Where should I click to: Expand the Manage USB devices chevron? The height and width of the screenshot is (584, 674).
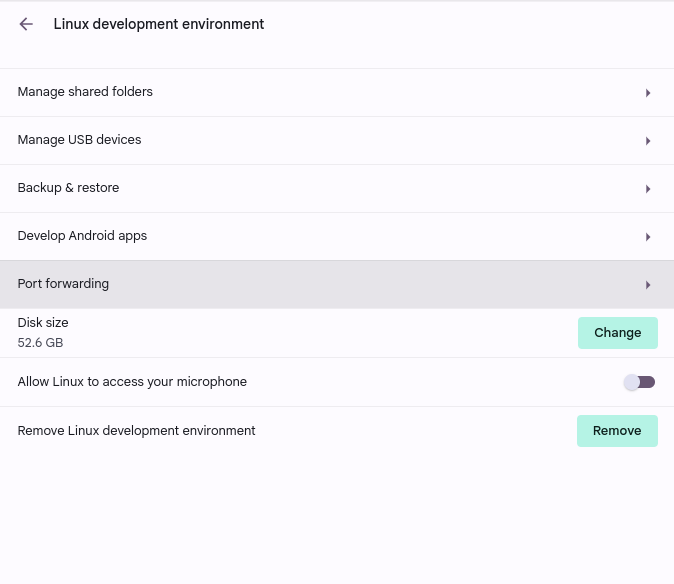[648, 141]
